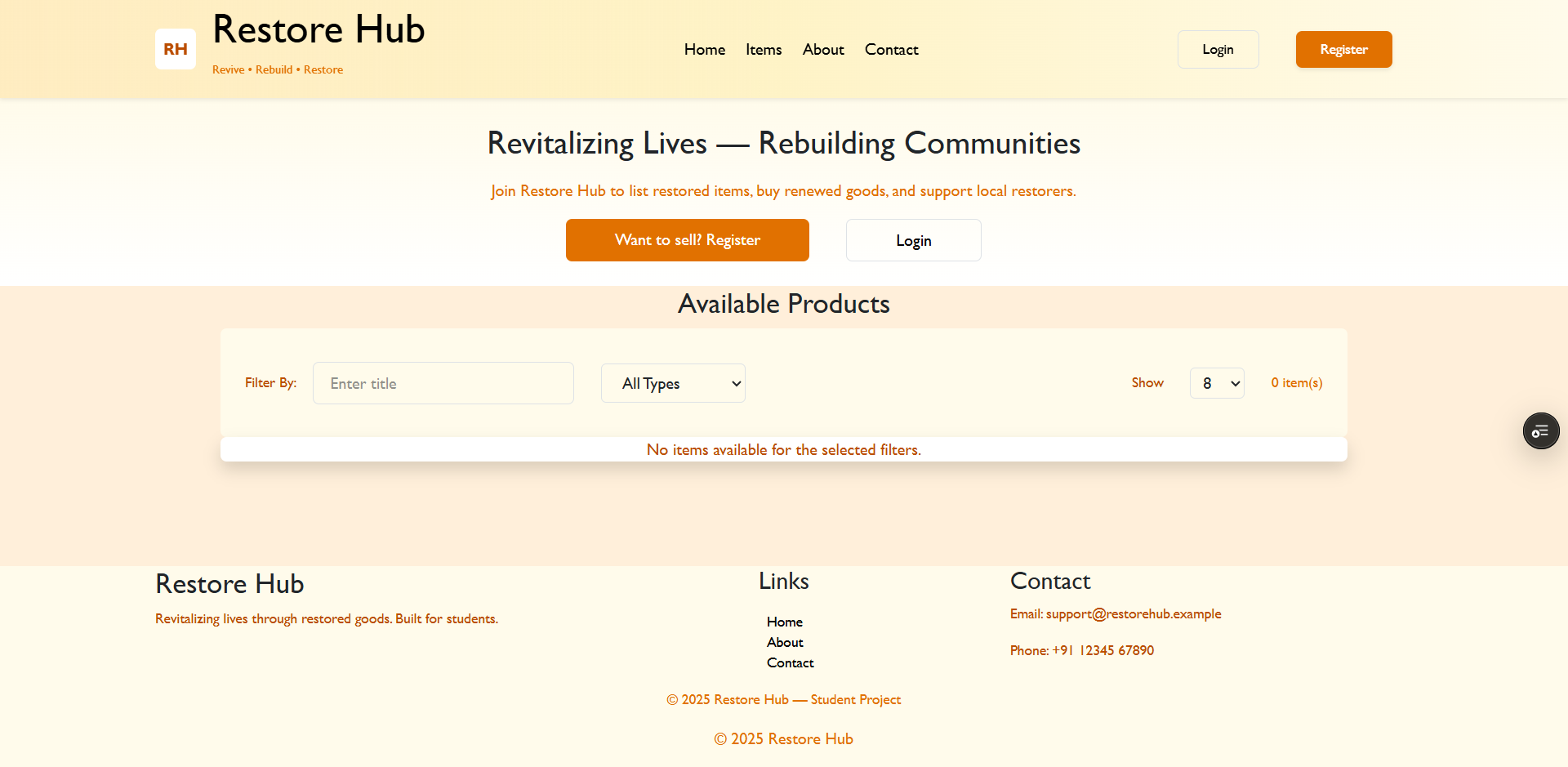Open the All Types filter dropdown
Image resolution: width=1568 pixels, height=767 pixels.
(672, 382)
